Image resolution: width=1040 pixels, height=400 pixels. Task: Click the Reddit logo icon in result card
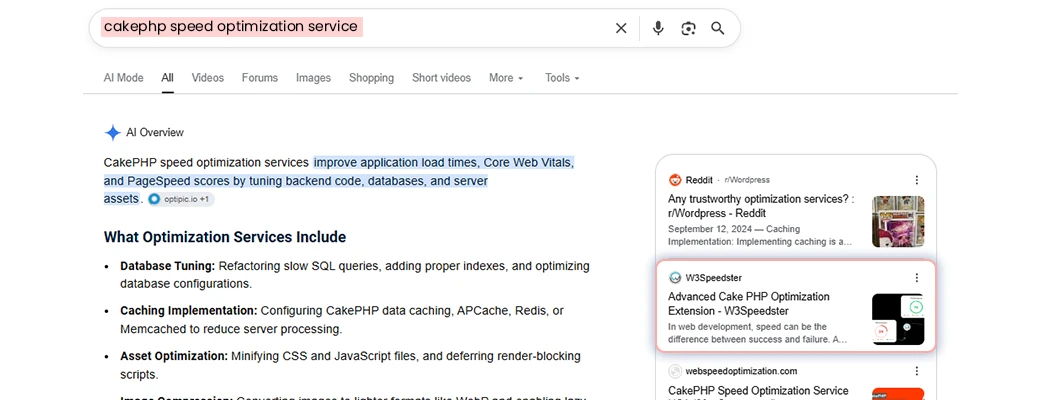point(675,180)
